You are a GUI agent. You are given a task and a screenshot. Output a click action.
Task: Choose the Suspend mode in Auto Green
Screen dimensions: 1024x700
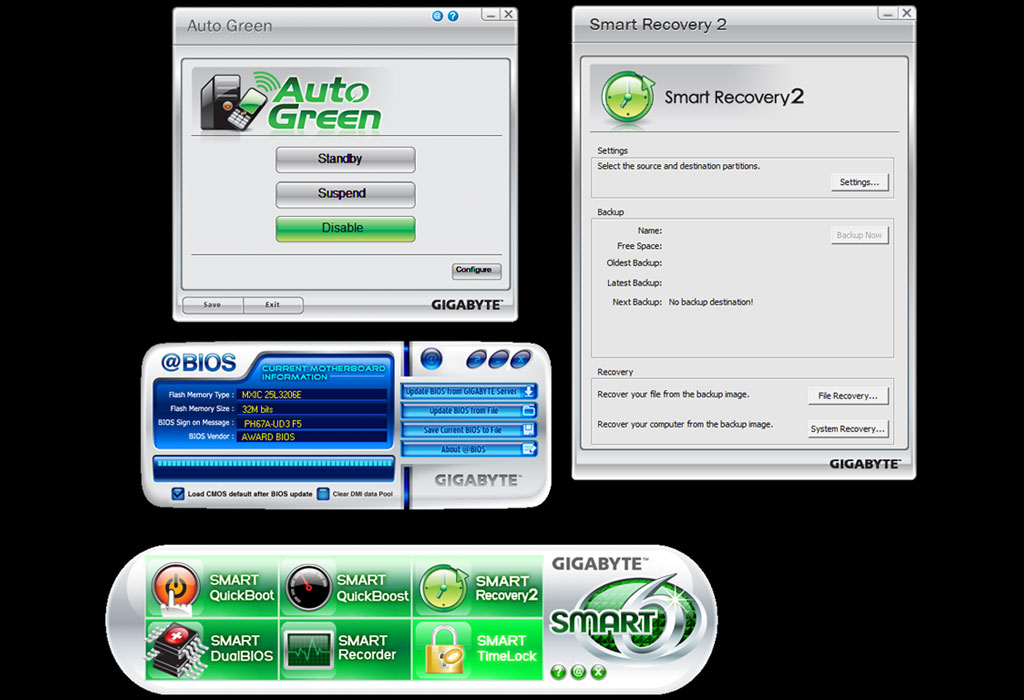click(345, 194)
